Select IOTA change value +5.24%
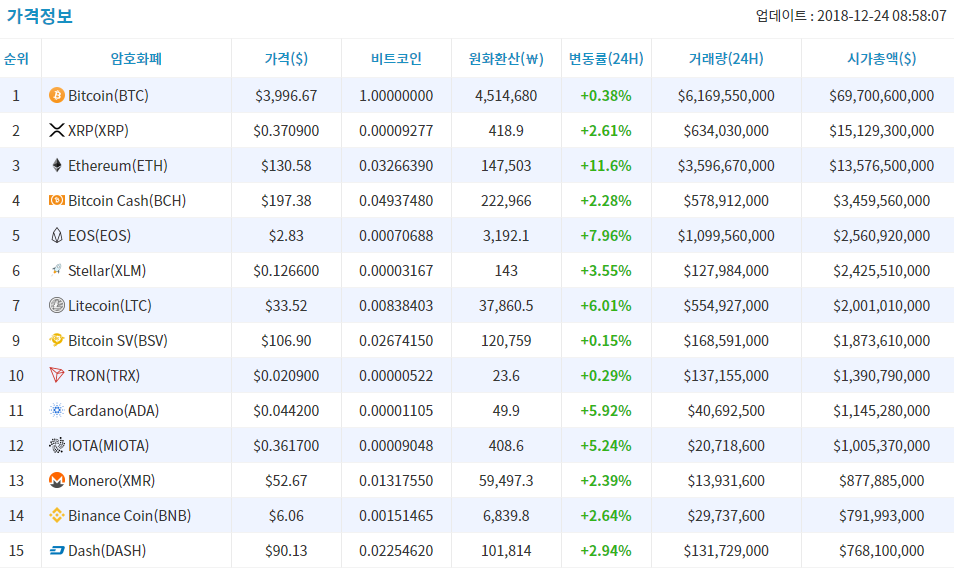The width and height of the screenshot is (954, 568). [606, 445]
